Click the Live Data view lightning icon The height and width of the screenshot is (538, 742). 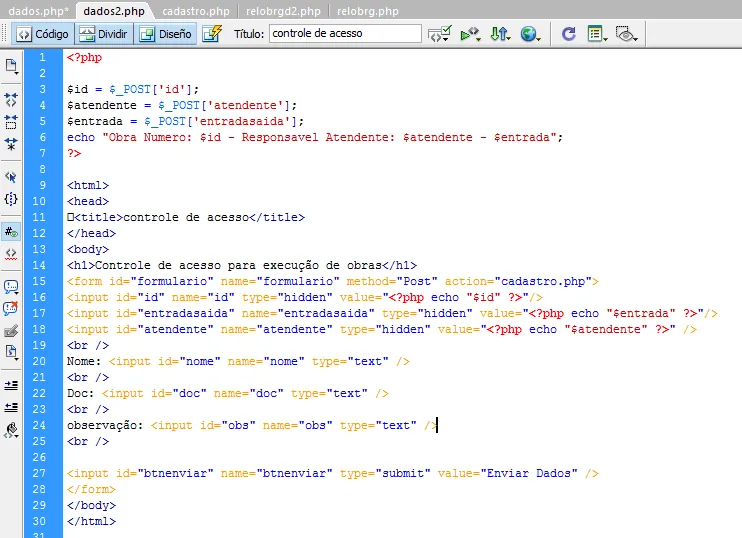(x=211, y=34)
